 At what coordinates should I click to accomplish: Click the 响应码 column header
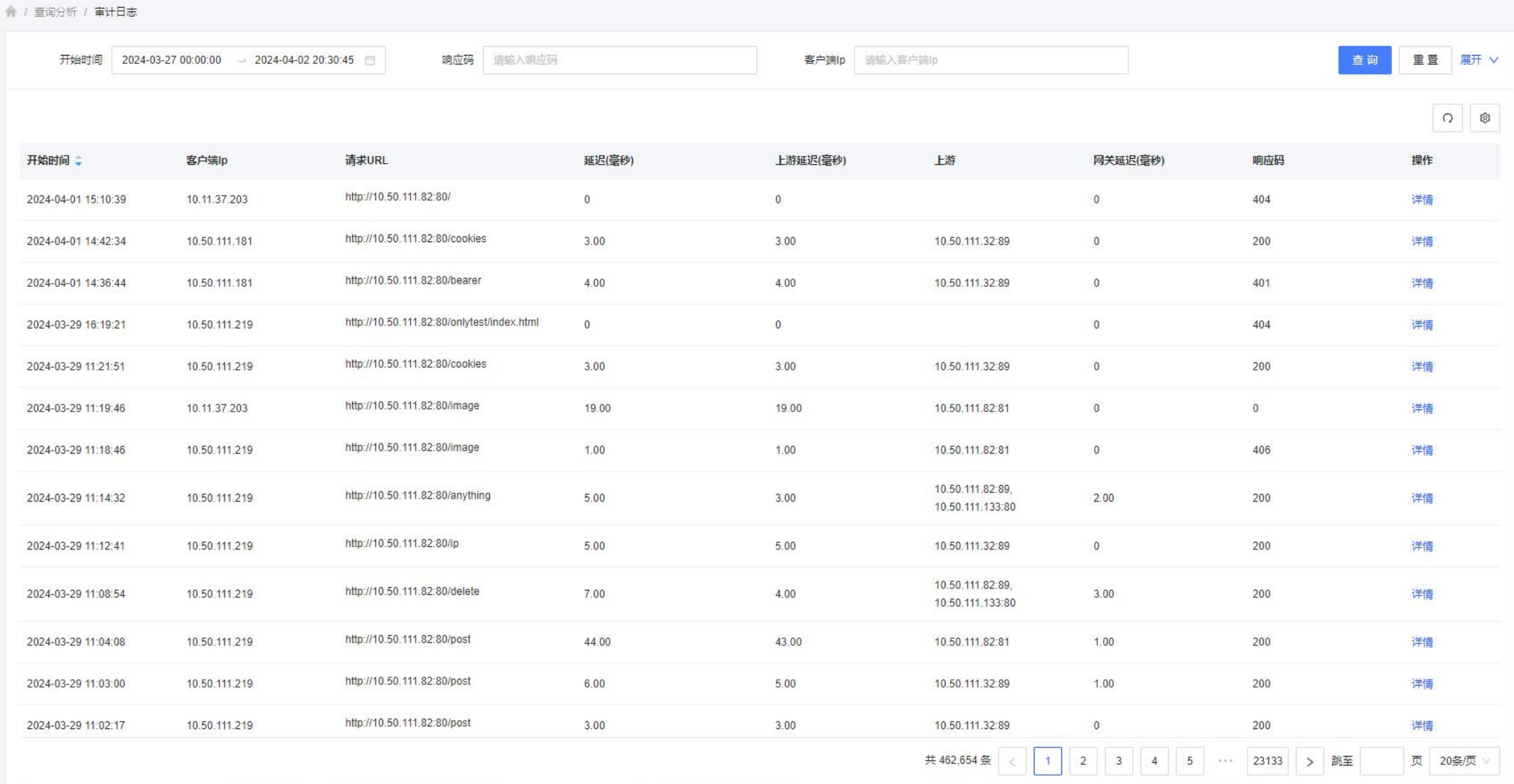pos(1268,160)
